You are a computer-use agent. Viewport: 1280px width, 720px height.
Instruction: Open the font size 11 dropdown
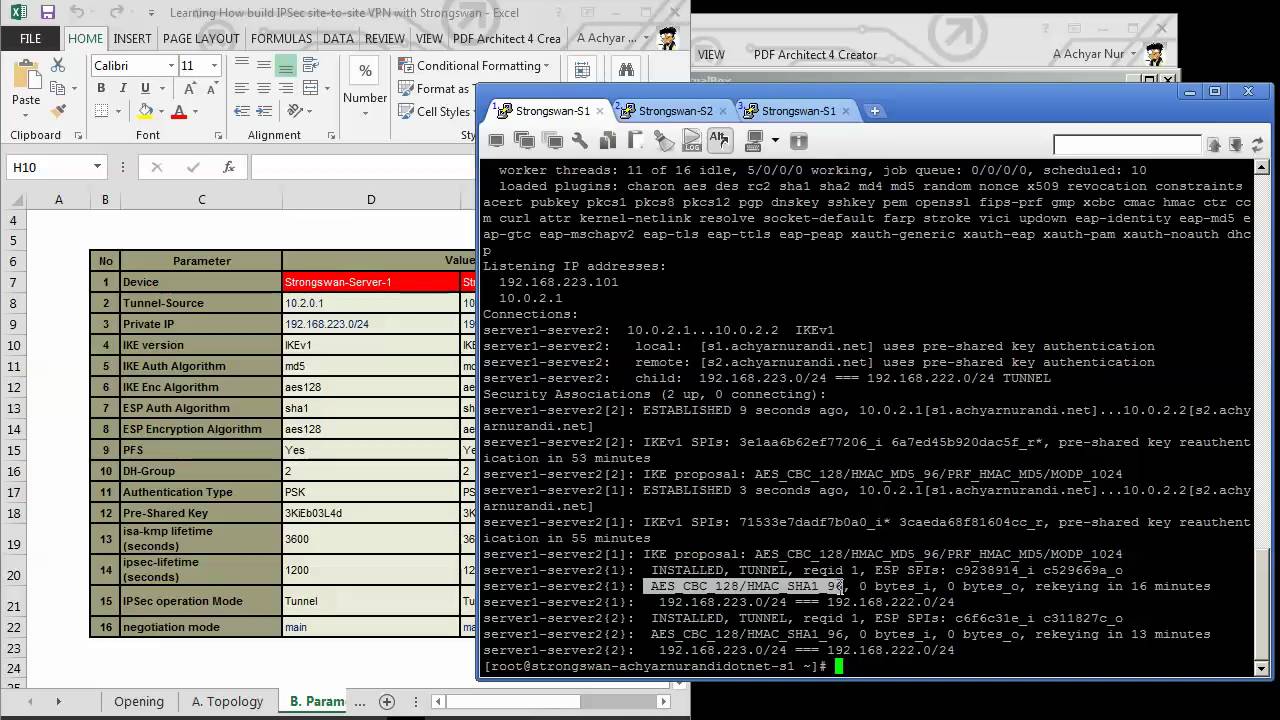pos(214,66)
